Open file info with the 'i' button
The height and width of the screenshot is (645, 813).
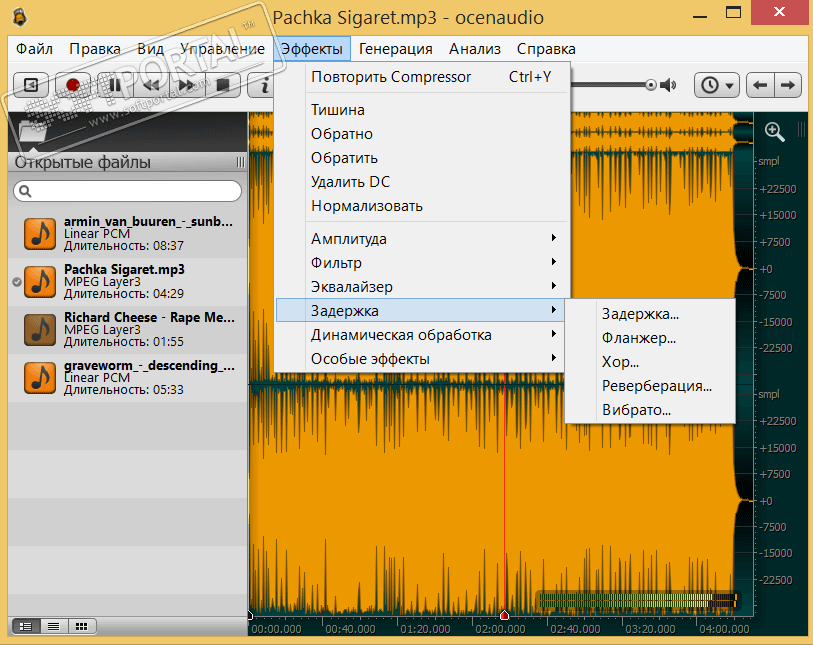[x=261, y=85]
